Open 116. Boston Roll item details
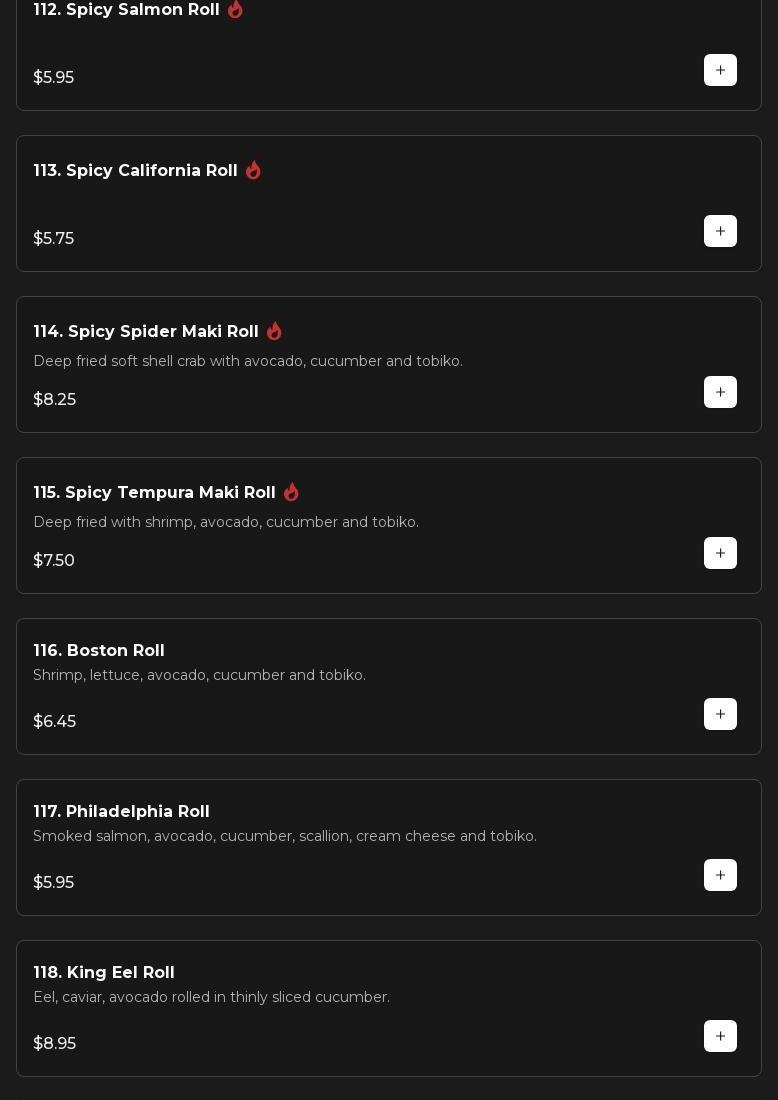The image size is (778, 1100). (x=99, y=651)
